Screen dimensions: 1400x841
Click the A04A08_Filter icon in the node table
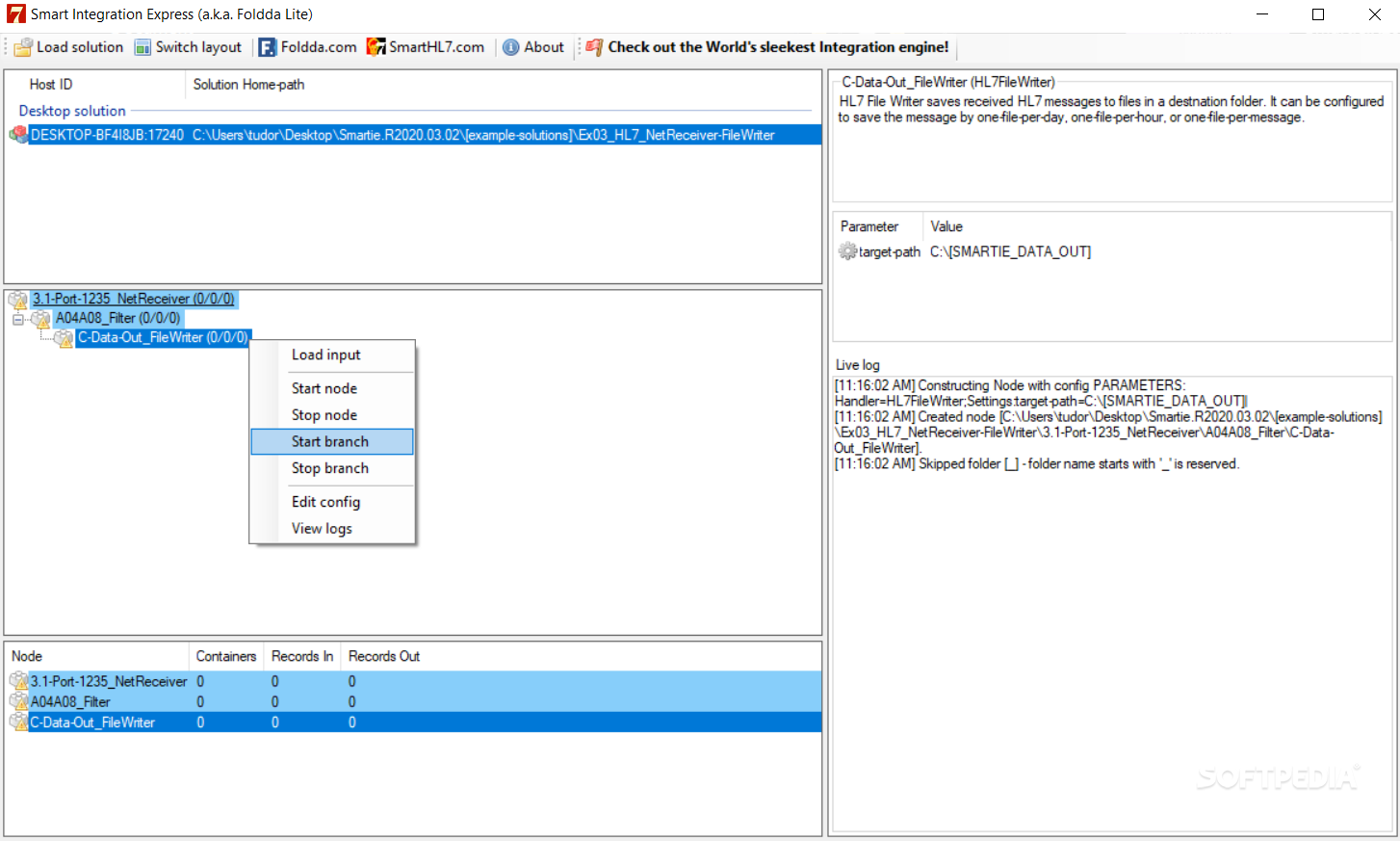coord(19,702)
